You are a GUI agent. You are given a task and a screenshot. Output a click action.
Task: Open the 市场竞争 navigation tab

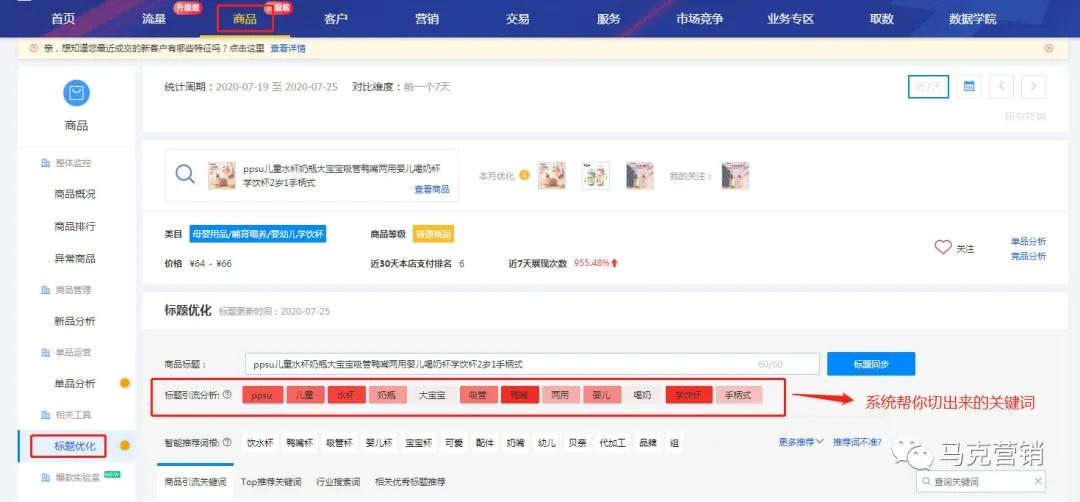(x=699, y=19)
